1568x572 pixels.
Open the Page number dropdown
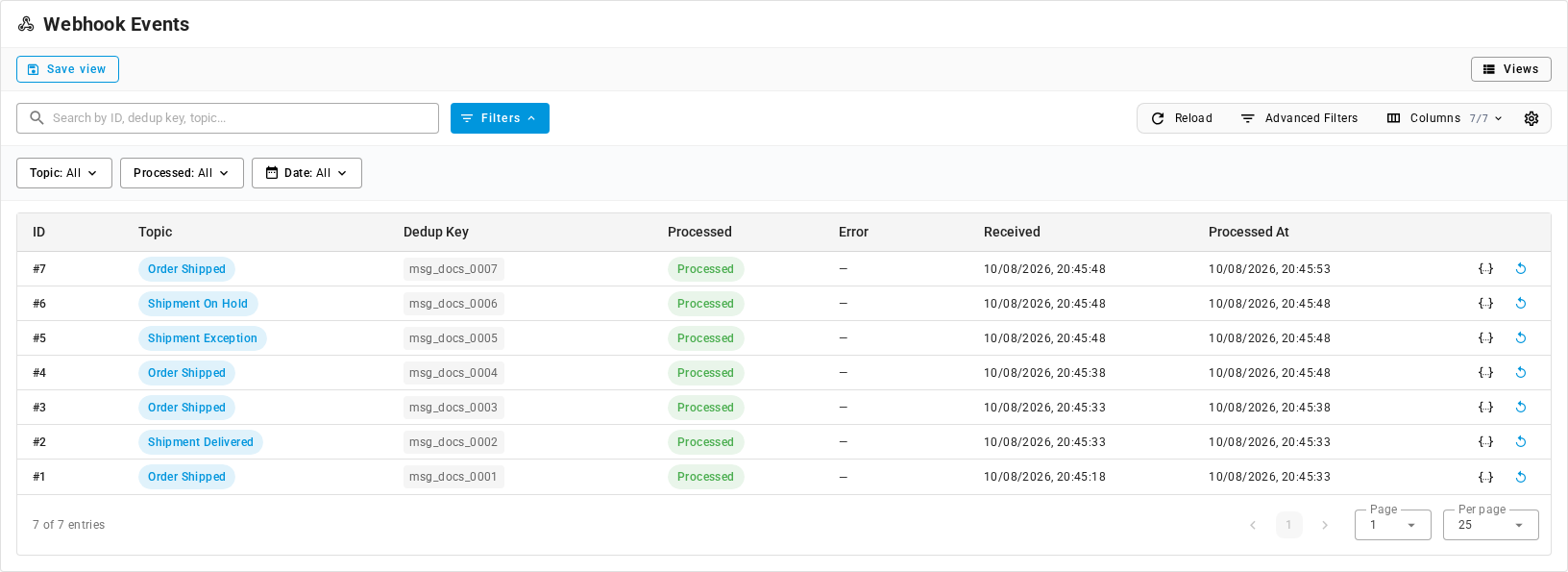point(1393,525)
